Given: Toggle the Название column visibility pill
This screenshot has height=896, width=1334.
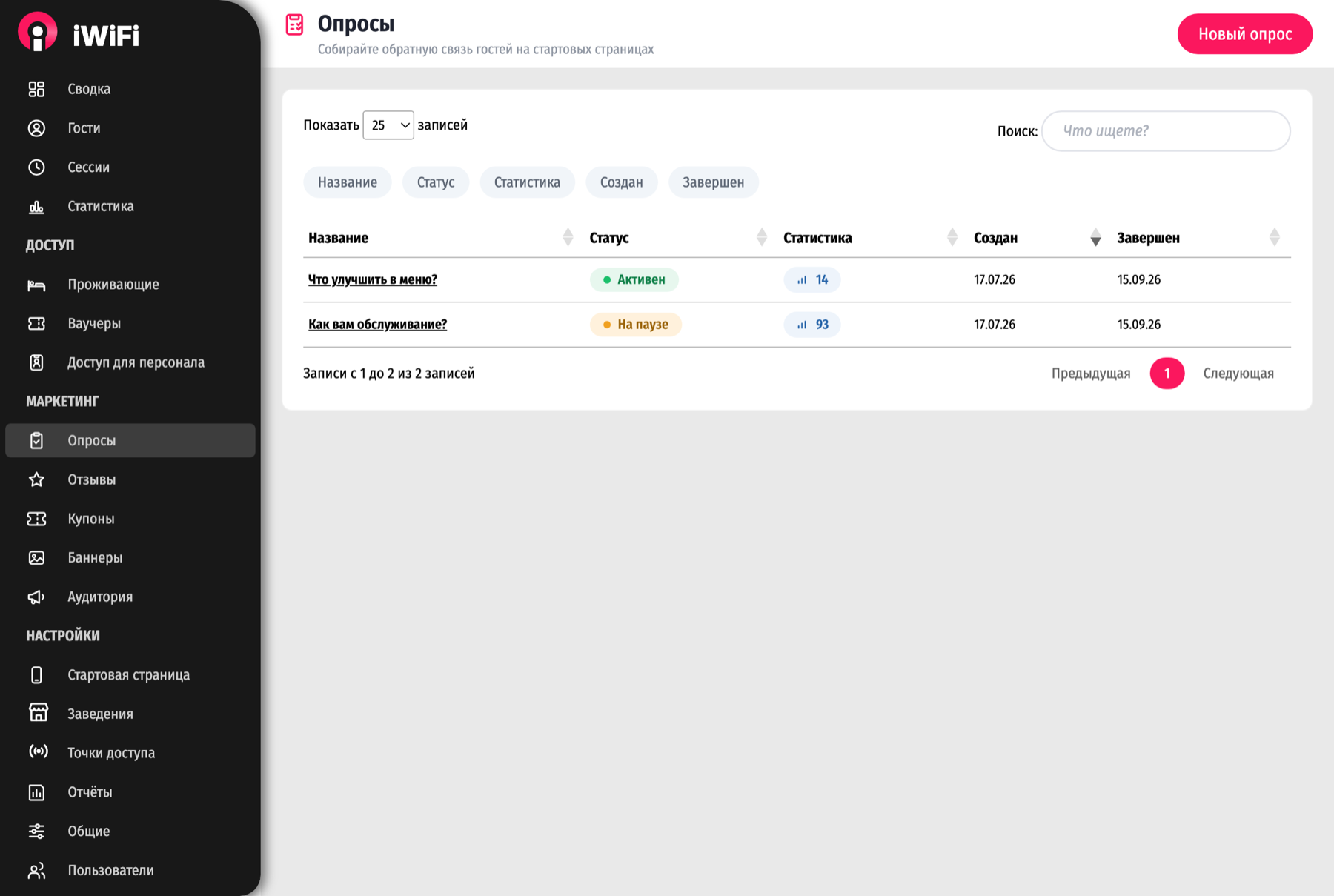Looking at the screenshot, I should click(x=348, y=182).
